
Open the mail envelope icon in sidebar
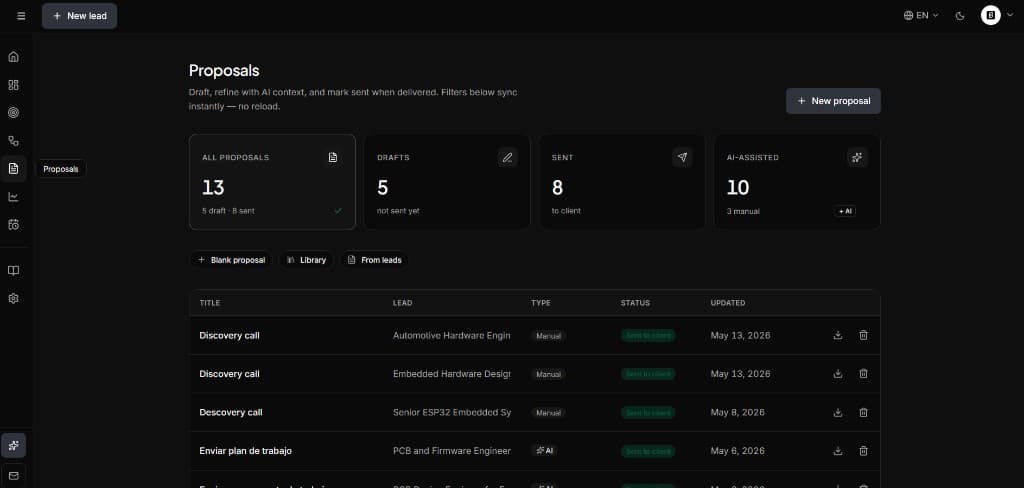[13, 476]
